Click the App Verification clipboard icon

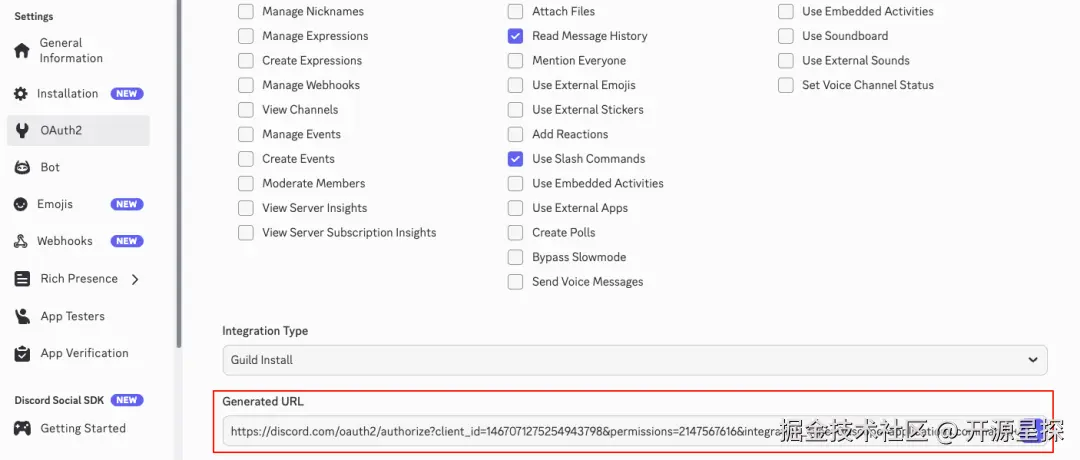click(23, 353)
